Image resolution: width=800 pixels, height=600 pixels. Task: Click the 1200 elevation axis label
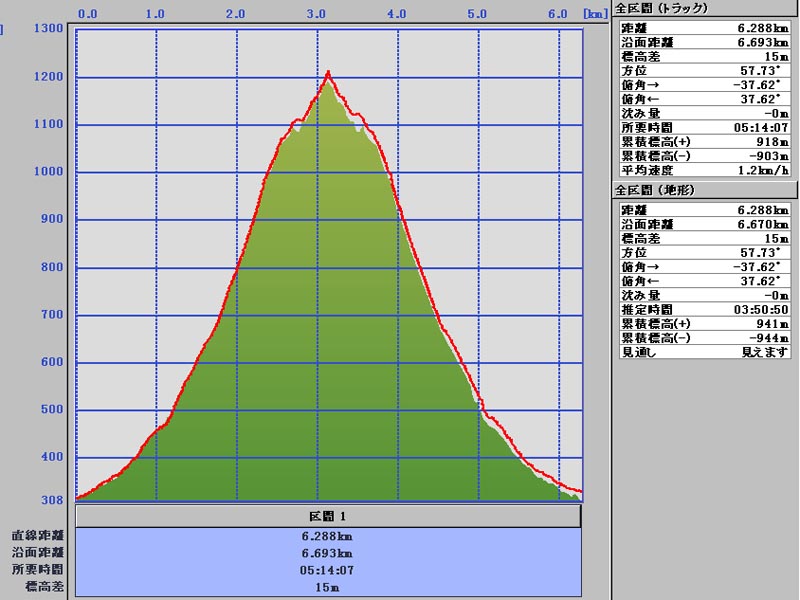tap(48, 77)
